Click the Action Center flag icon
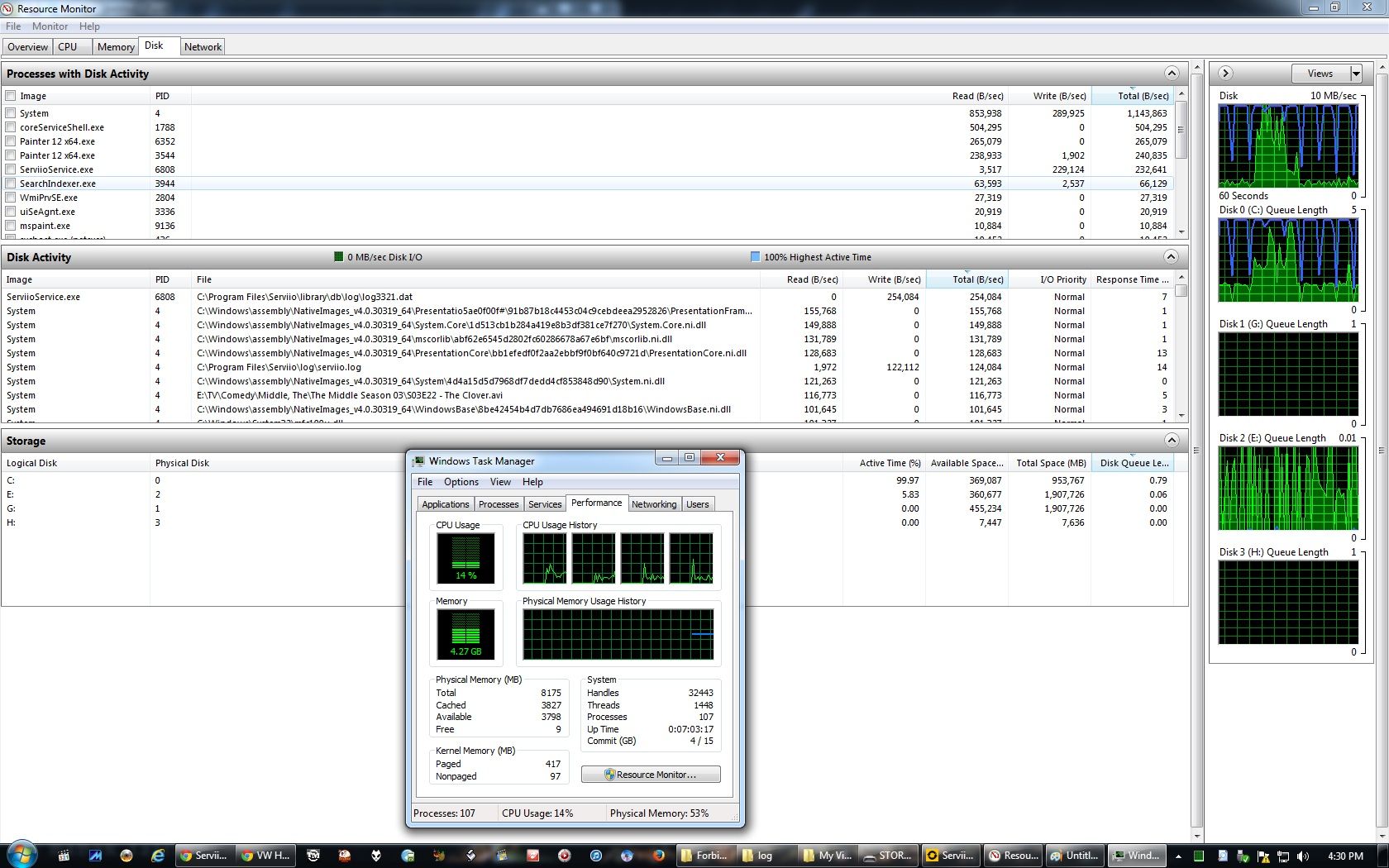The image size is (1389, 868). pos(1263,856)
